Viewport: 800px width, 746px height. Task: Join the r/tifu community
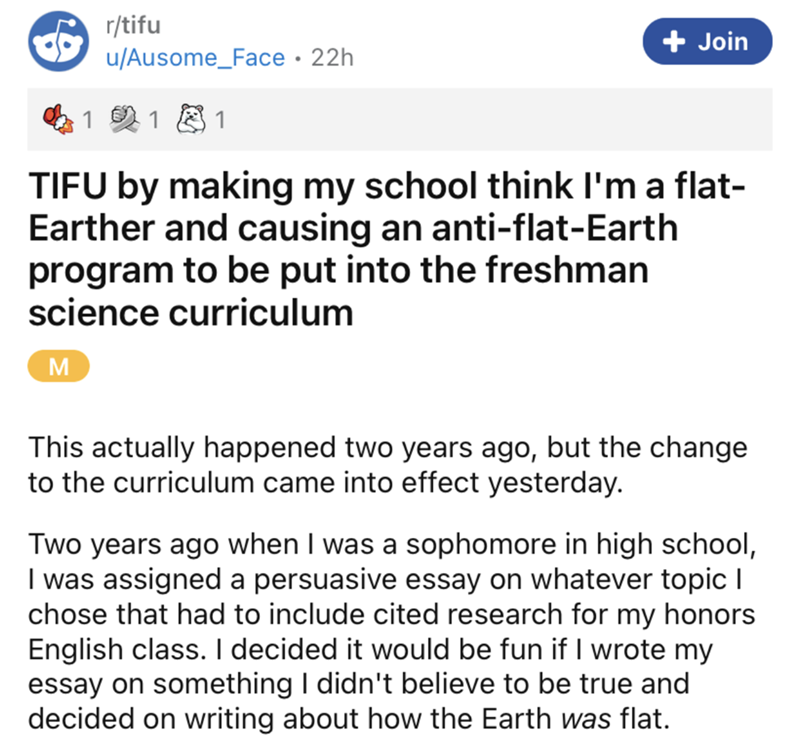[x=707, y=41]
